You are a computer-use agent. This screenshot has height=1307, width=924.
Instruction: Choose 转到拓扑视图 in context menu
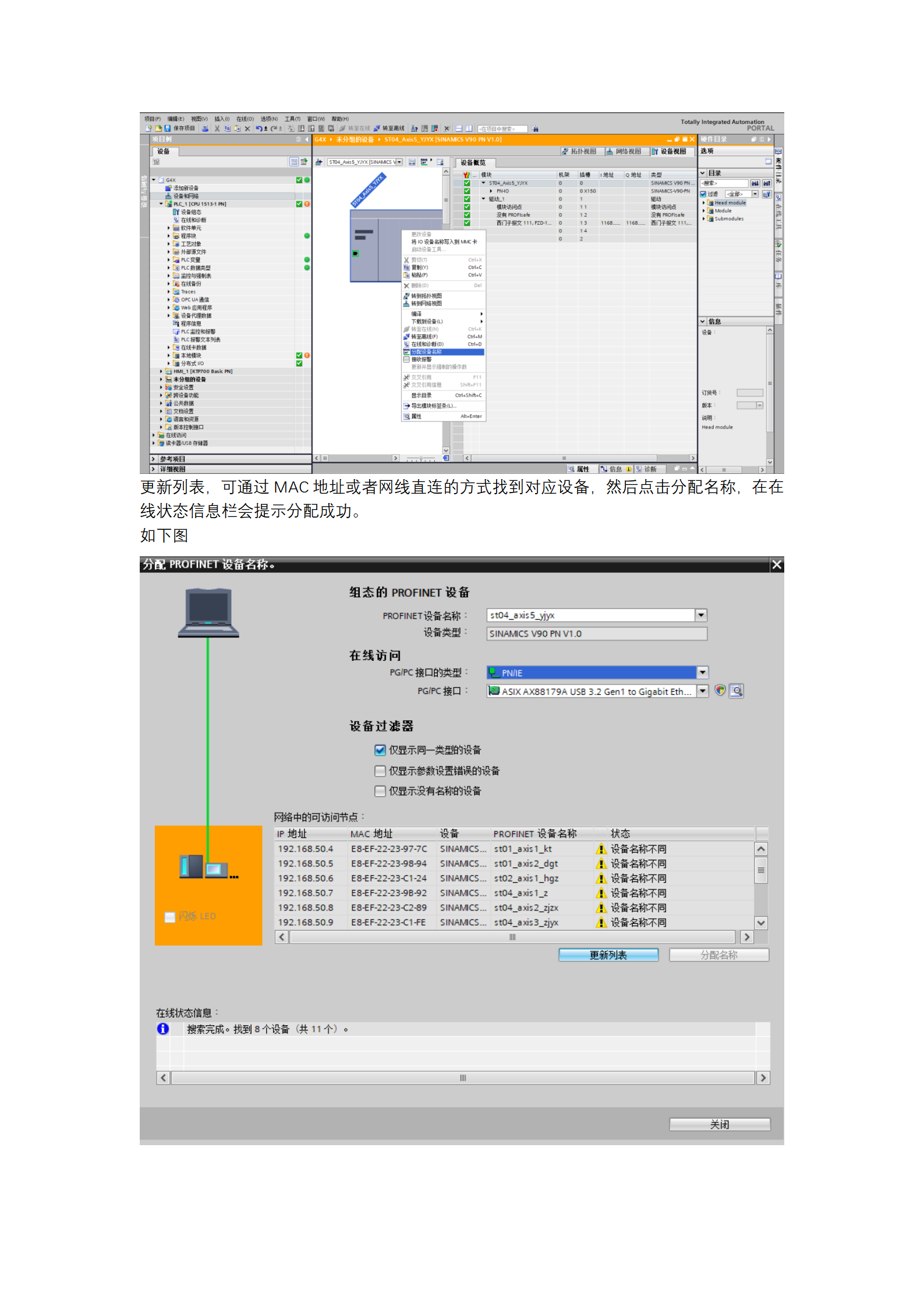click(x=444, y=296)
